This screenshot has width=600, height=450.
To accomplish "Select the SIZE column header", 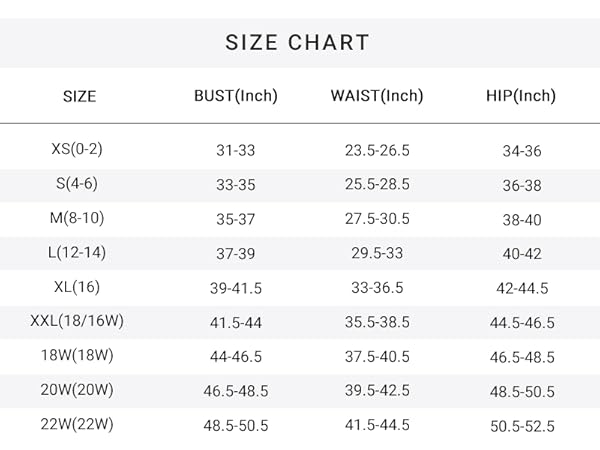I will [x=80, y=96].
